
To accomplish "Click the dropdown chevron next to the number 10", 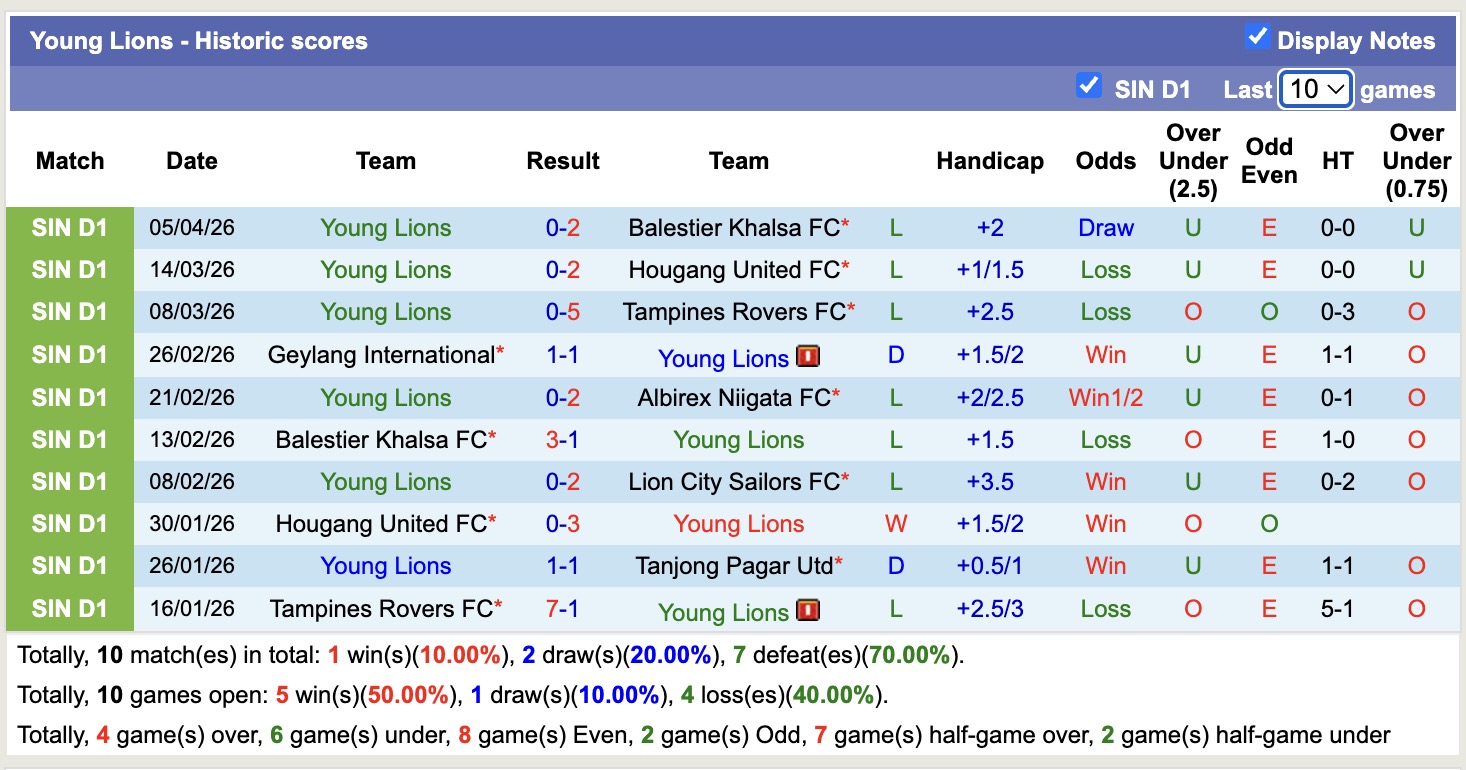I will click(x=1337, y=89).
